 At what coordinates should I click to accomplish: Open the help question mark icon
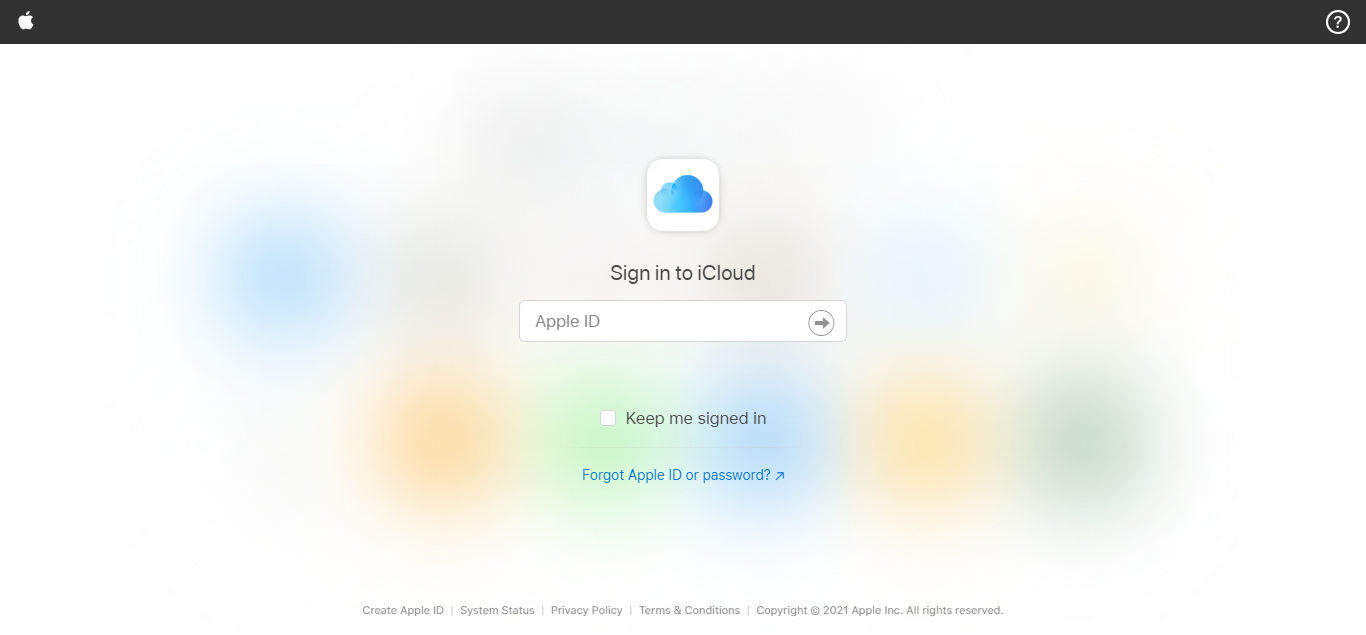point(1338,22)
